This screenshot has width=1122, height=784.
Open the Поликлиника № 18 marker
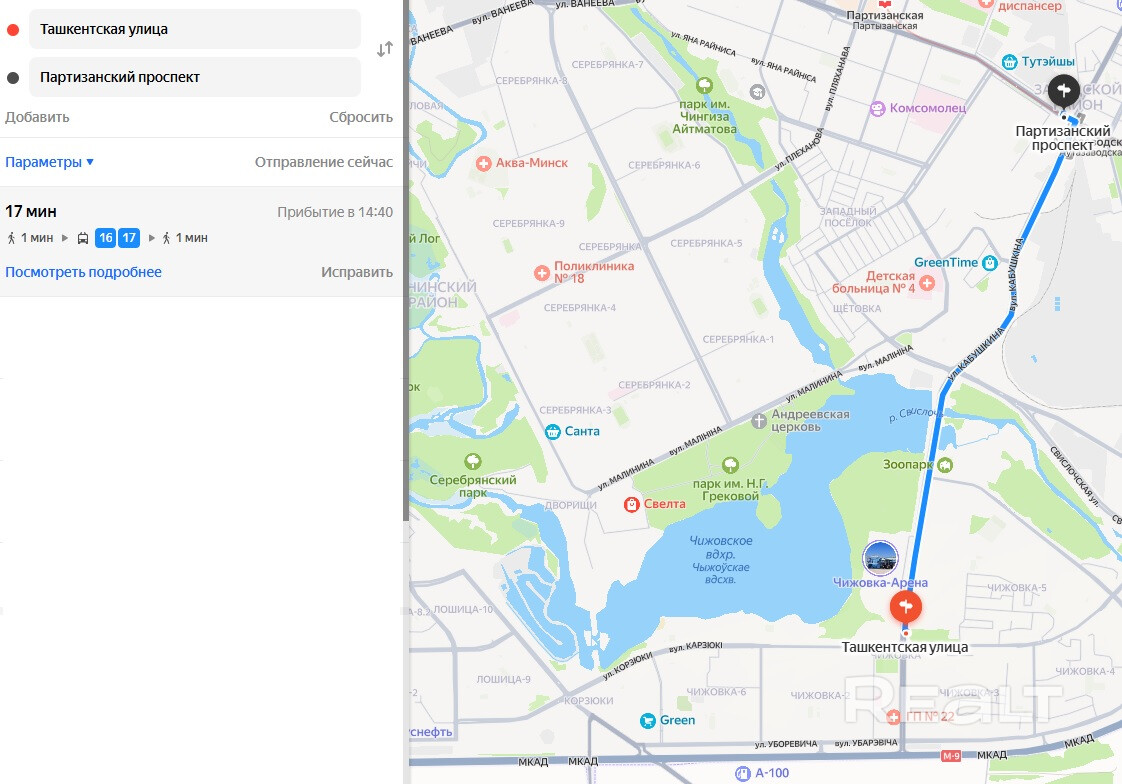tap(542, 273)
